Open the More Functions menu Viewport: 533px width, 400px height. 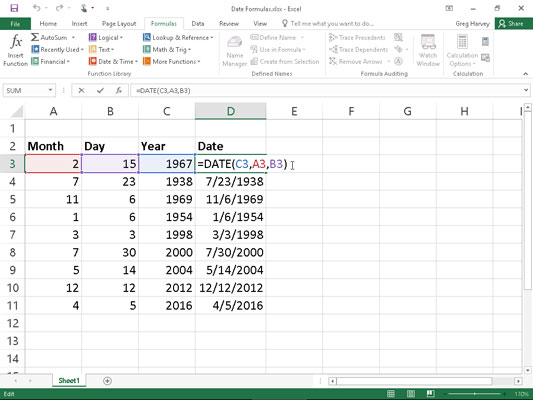click(172, 62)
